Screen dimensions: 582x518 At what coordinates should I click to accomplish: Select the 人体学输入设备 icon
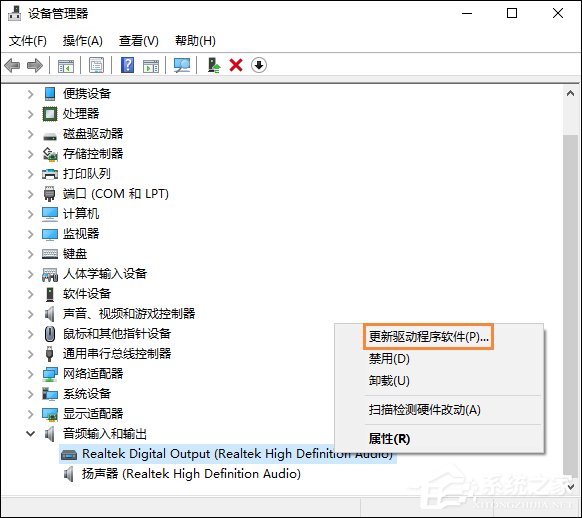[x=50, y=274]
